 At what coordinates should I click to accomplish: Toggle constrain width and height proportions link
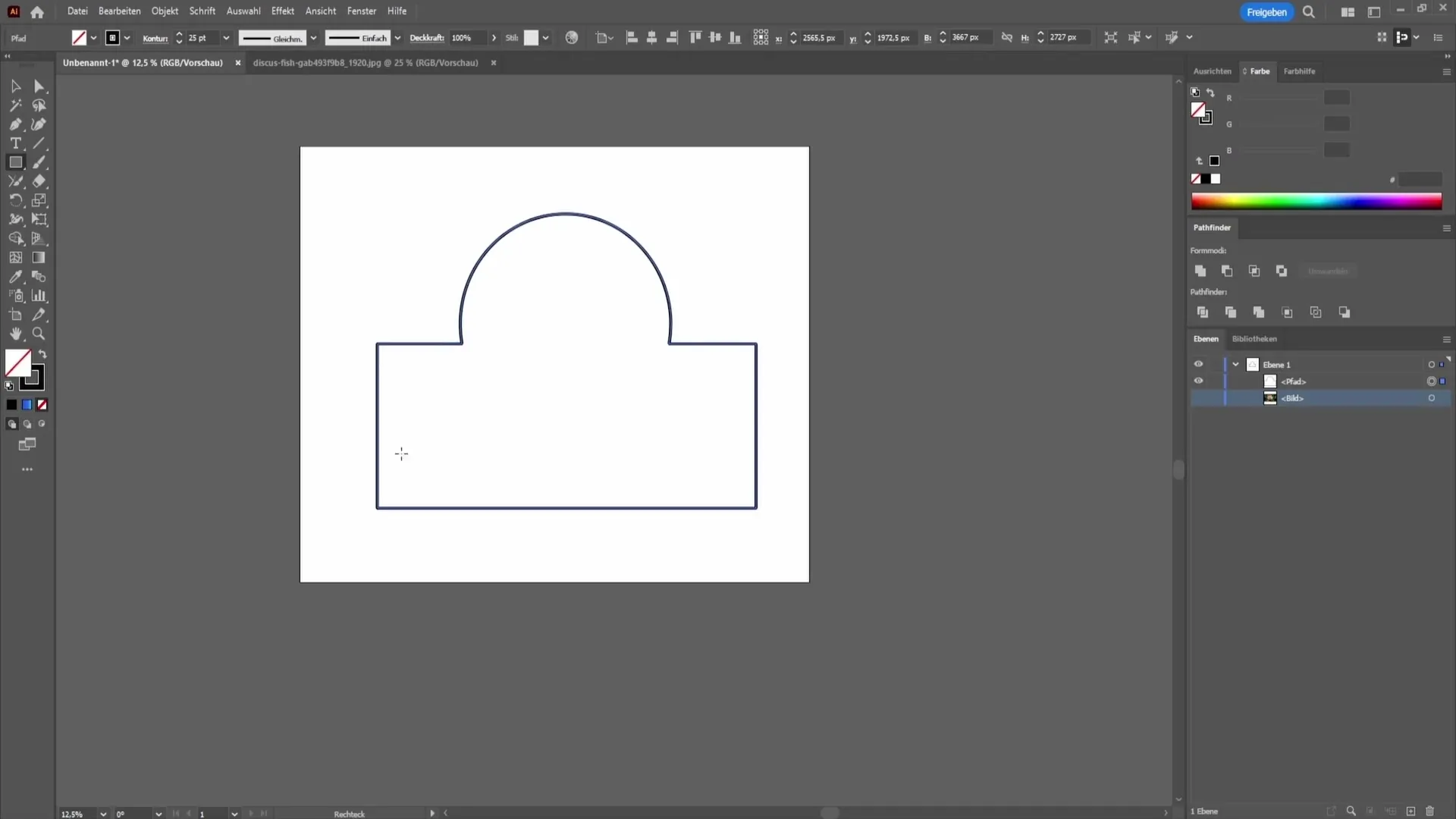[1007, 37]
